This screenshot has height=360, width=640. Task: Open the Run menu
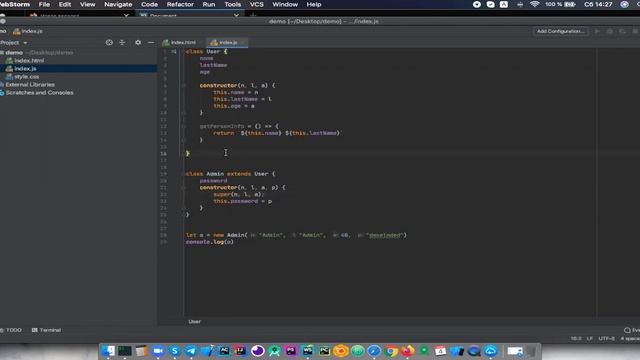point(209,4)
